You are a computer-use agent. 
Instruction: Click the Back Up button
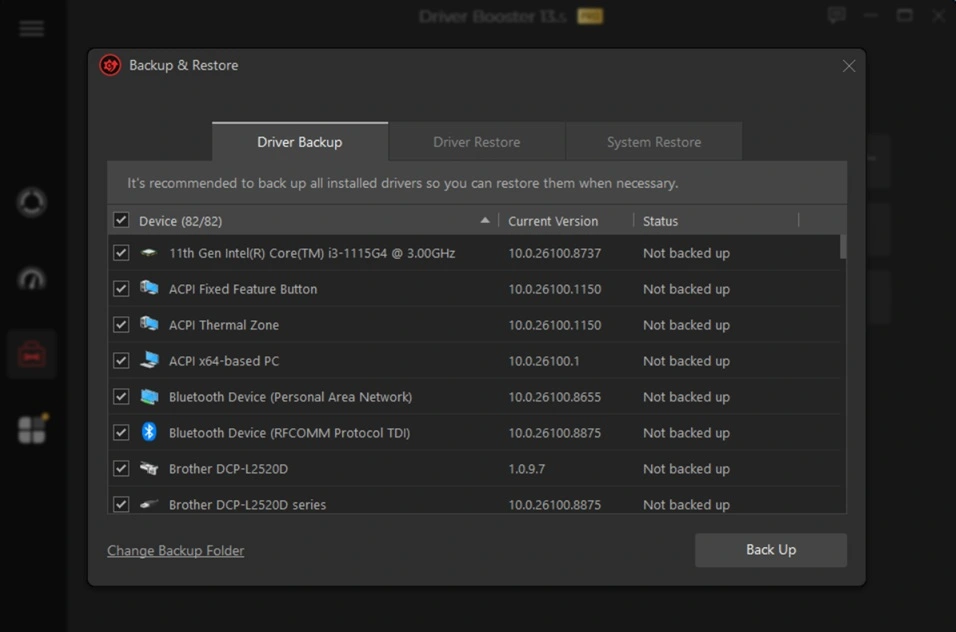pos(771,550)
